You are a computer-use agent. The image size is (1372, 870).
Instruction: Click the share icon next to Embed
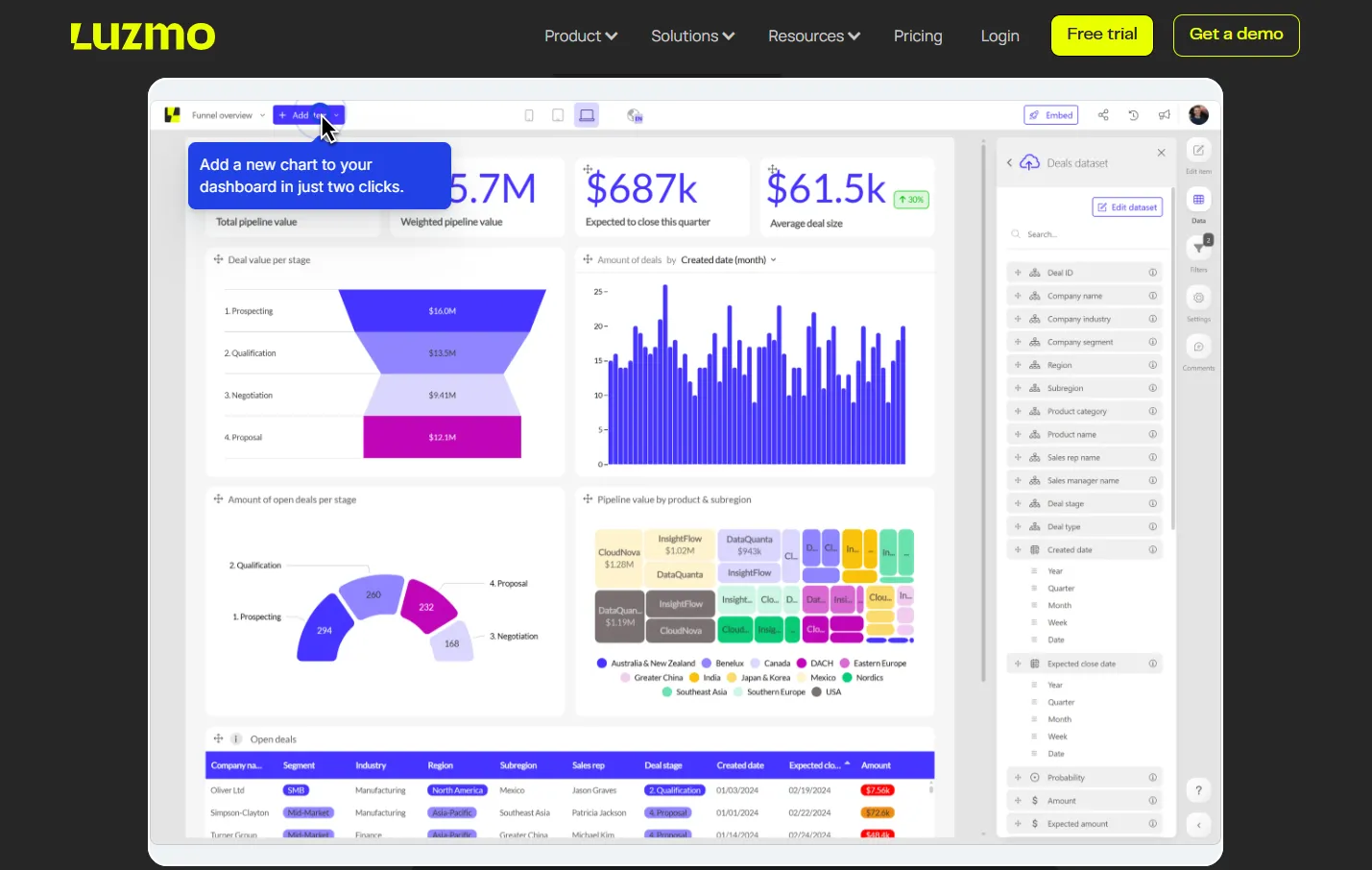pyautogui.click(x=1103, y=115)
